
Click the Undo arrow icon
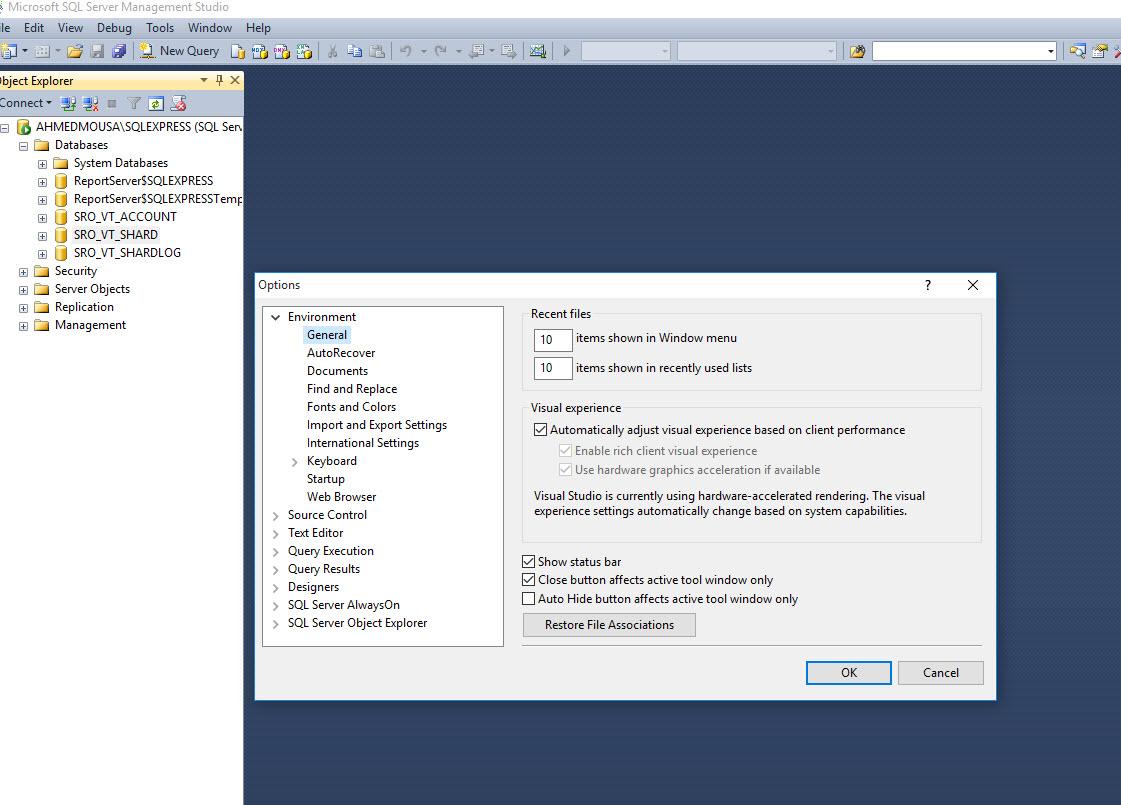tap(405, 51)
